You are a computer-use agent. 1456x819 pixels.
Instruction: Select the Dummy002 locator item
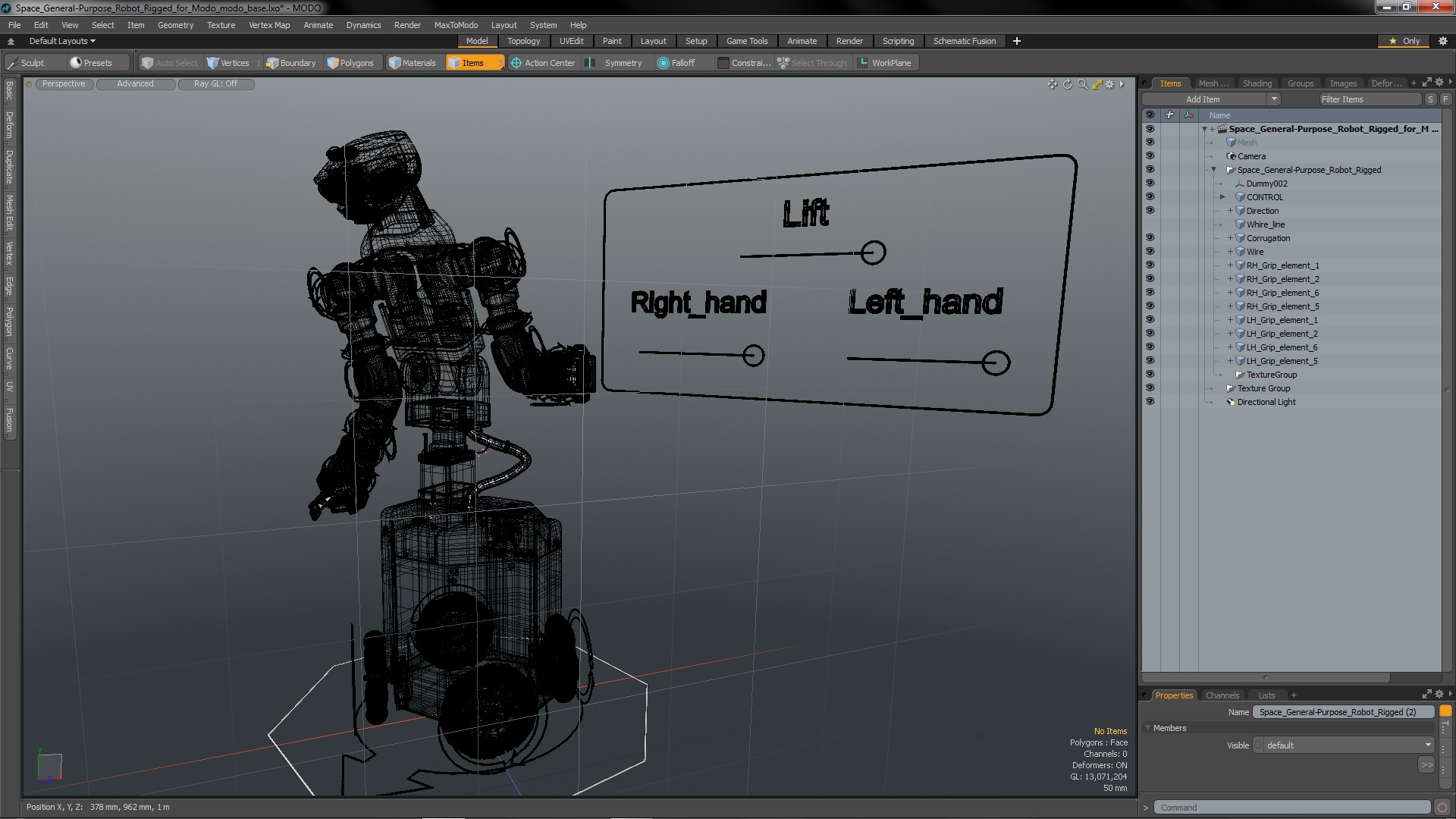coord(1266,184)
